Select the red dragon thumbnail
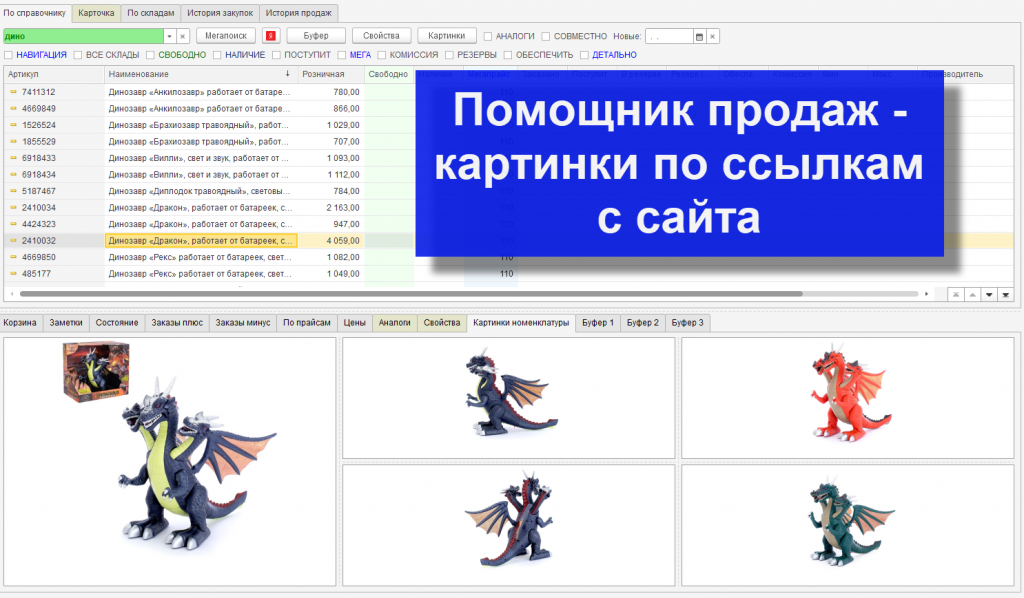1024x598 pixels. pos(848,398)
